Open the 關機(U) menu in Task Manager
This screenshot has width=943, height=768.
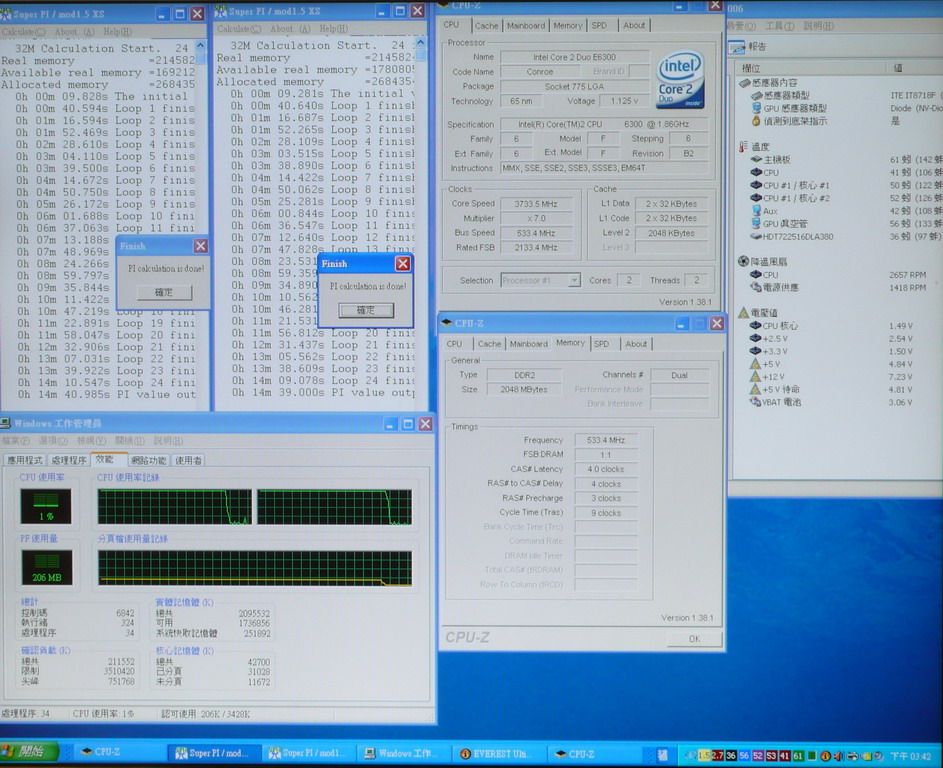(130, 440)
